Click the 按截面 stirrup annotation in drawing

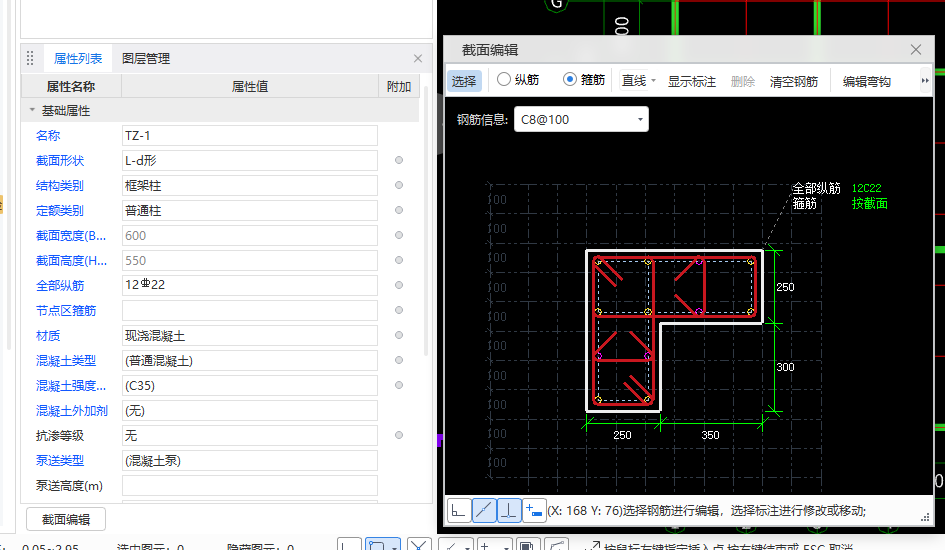[869, 204]
